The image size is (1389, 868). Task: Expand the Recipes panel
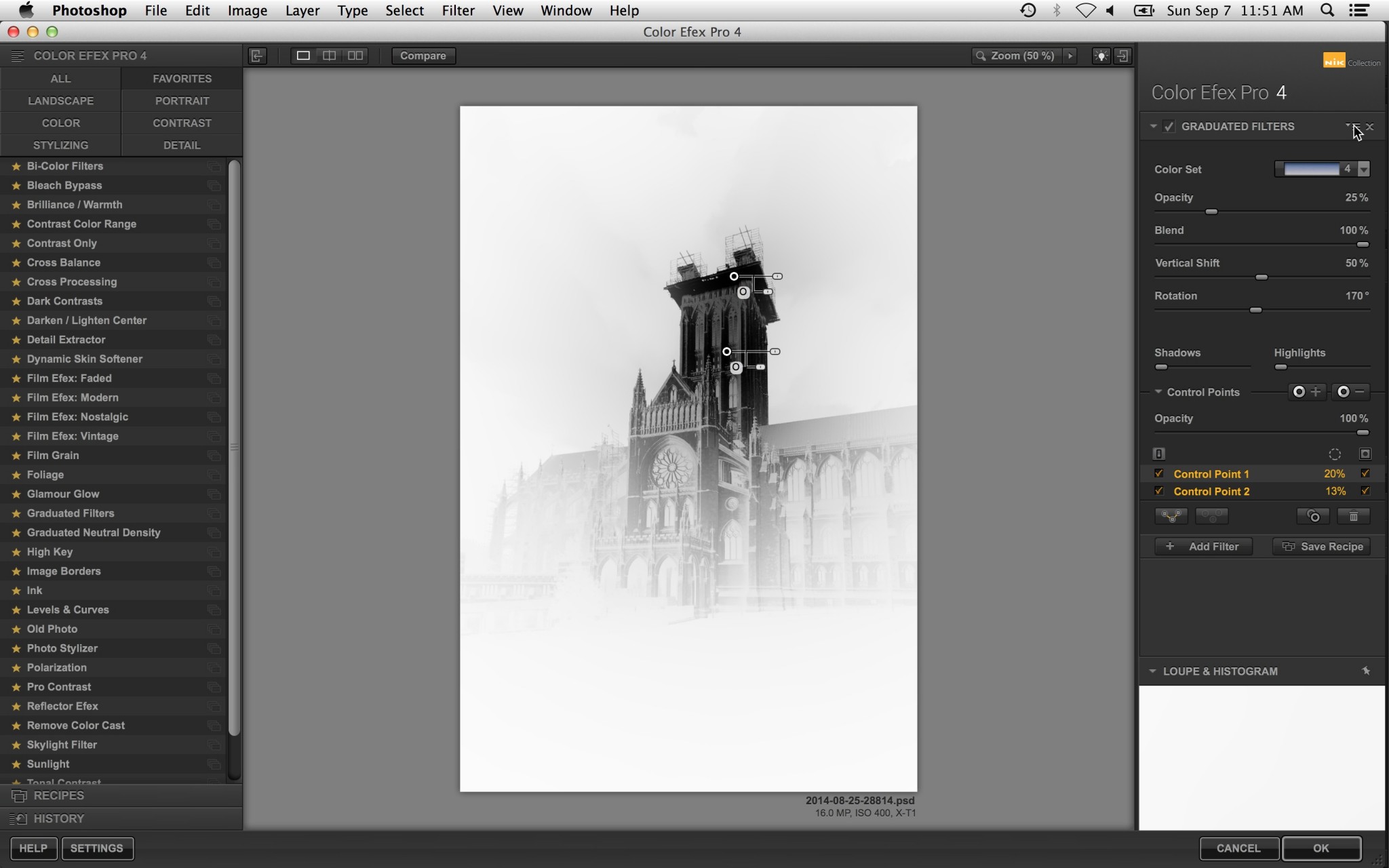click(121, 795)
